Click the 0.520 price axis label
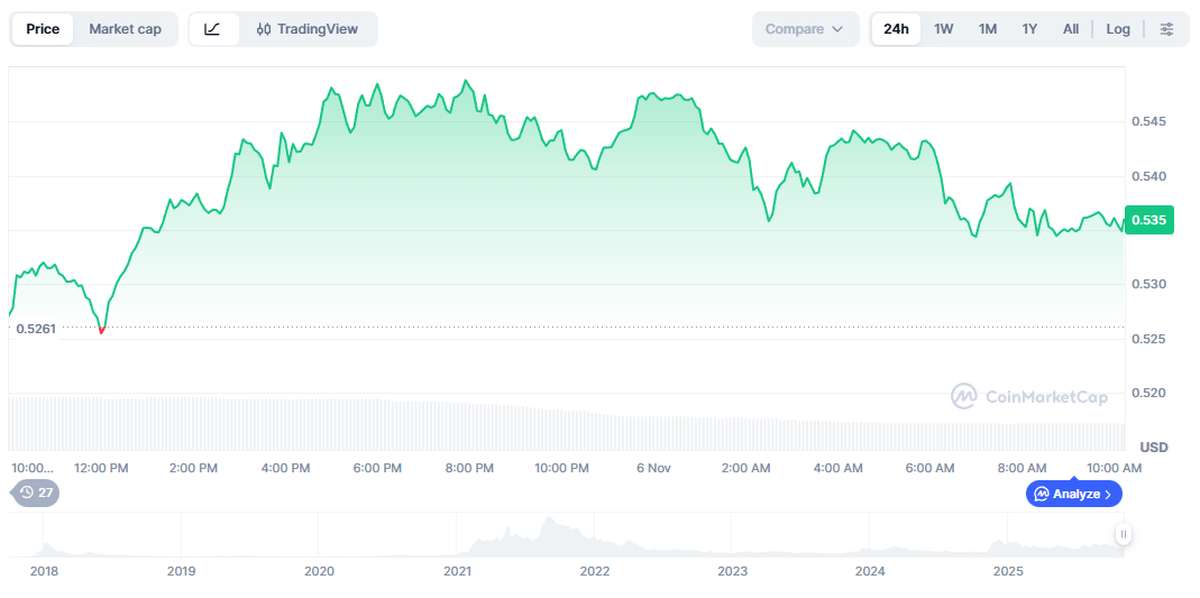 [1150, 393]
